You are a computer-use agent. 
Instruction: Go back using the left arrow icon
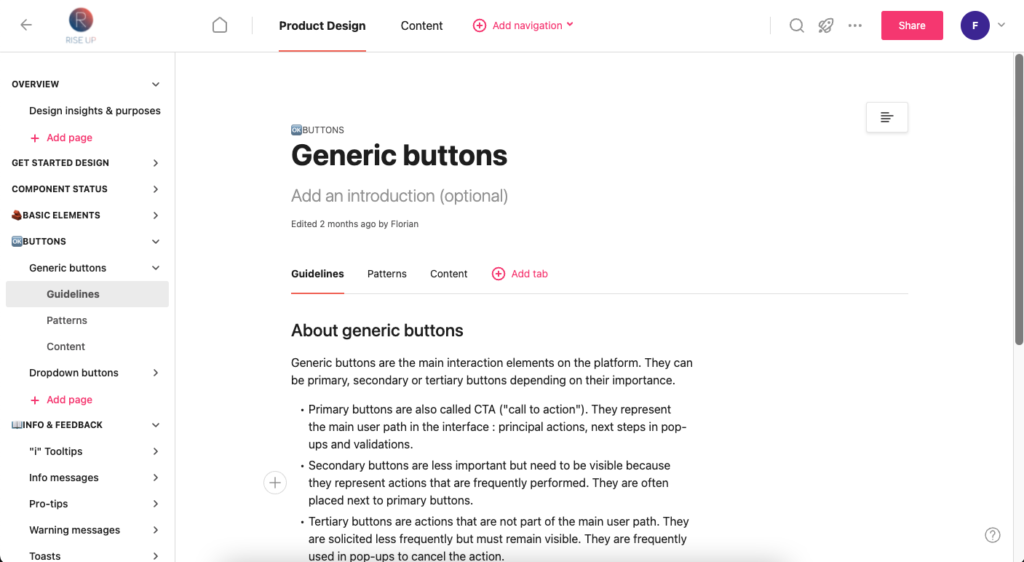(x=26, y=26)
